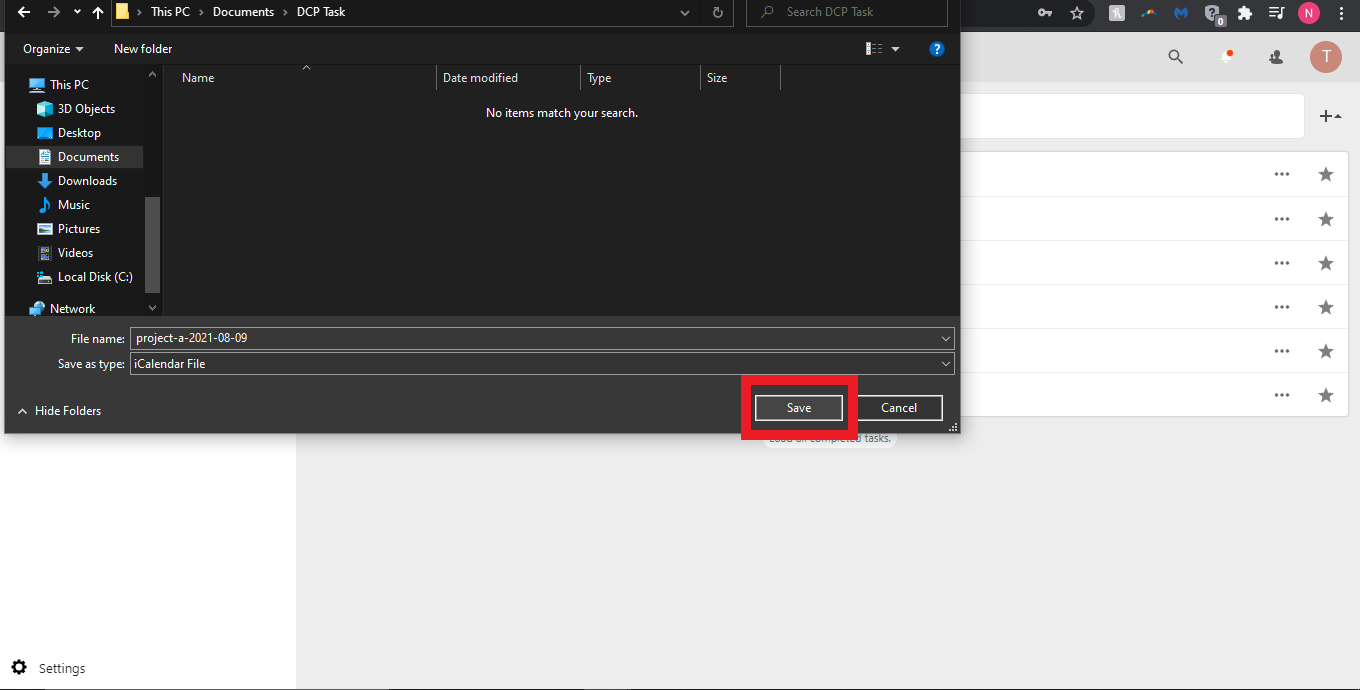The width and height of the screenshot is (1360, 690).
Task: Click the search magnifier icon on page
Action: coord(1176,57)
